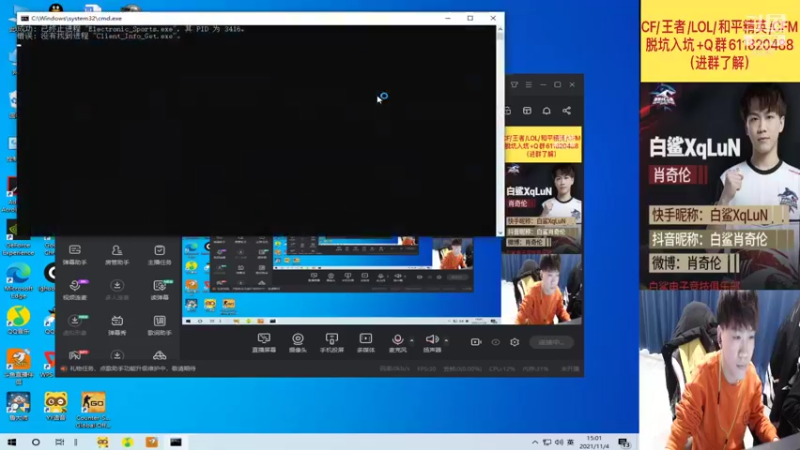Open Windows Start menu
Viewport: 800px width, 450px height.
pyautogui.click(x=11, y=442)
